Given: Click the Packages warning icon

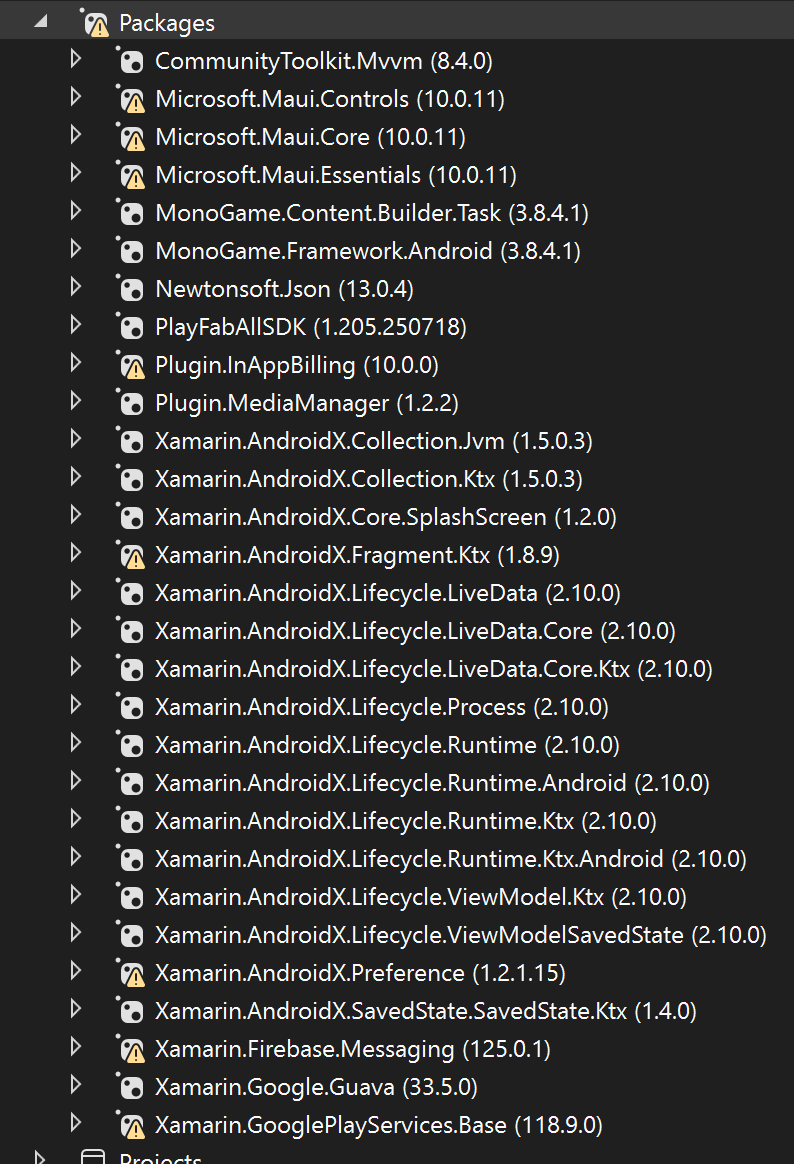Looking at the screenshot, I should point(96,24).
